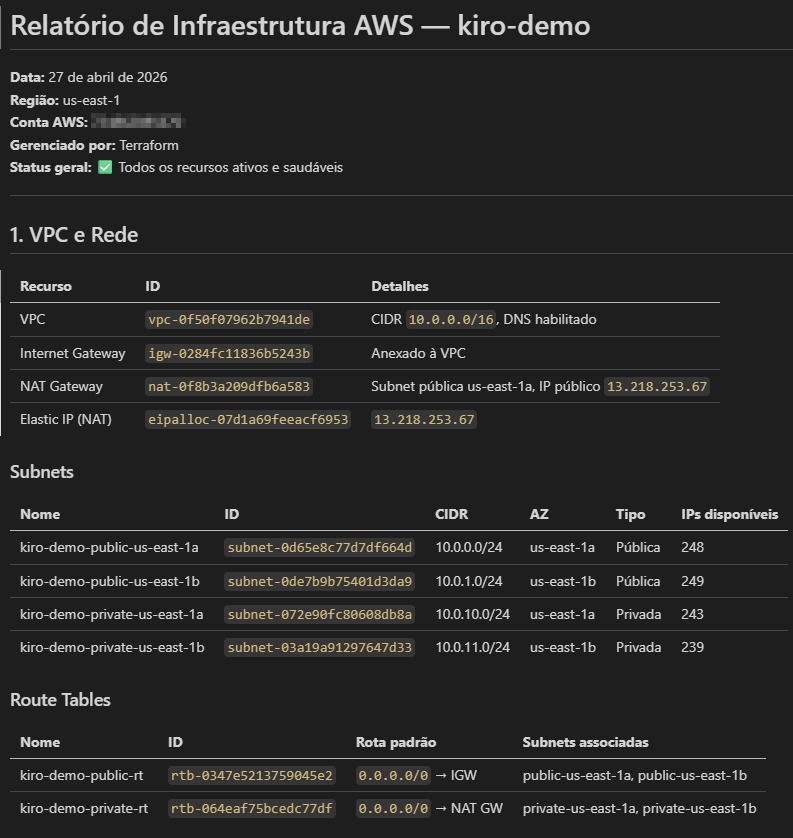Screen dimensions: 793x838
Task: Select the Elastic IP allocation ID eipalloc-07d1a69feeacf6953
Action: [x=248, y=420]
